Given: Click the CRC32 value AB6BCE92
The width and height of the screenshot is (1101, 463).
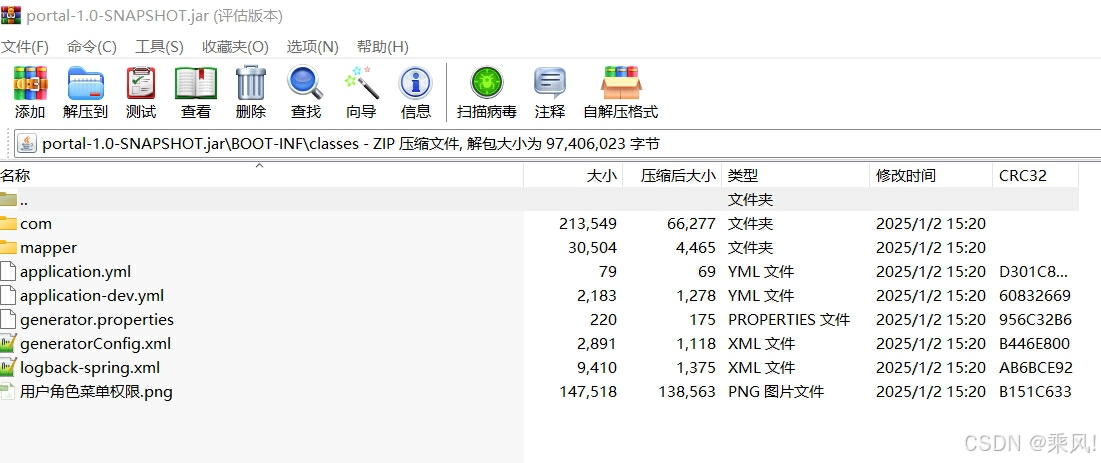Looking at the screenshot, I should pos(1036,367).
